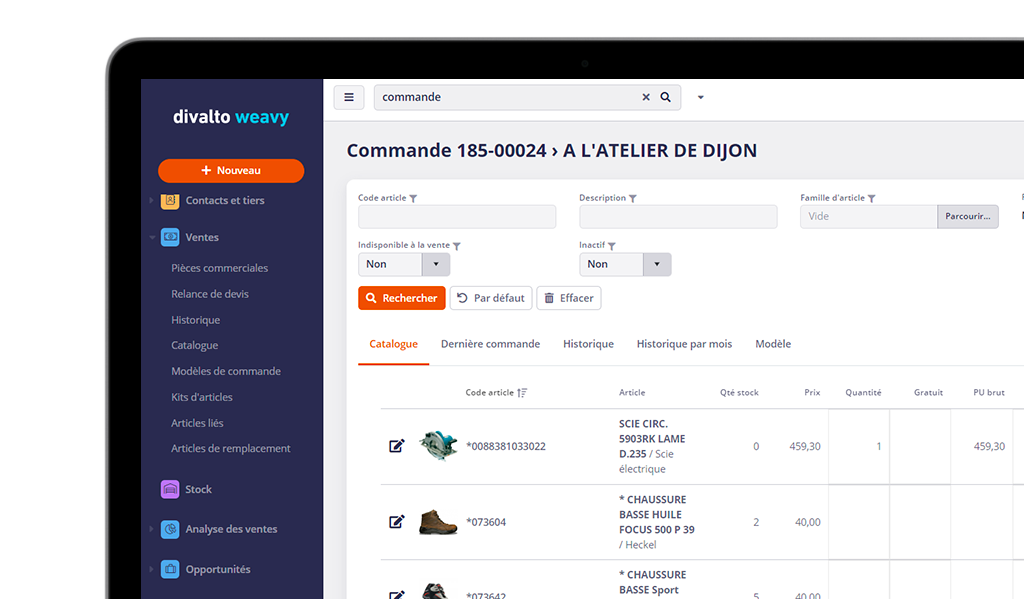Open Historique in the sidebar
The image size is (1024, 599).
pyautogui.click(x=195, y=320)
